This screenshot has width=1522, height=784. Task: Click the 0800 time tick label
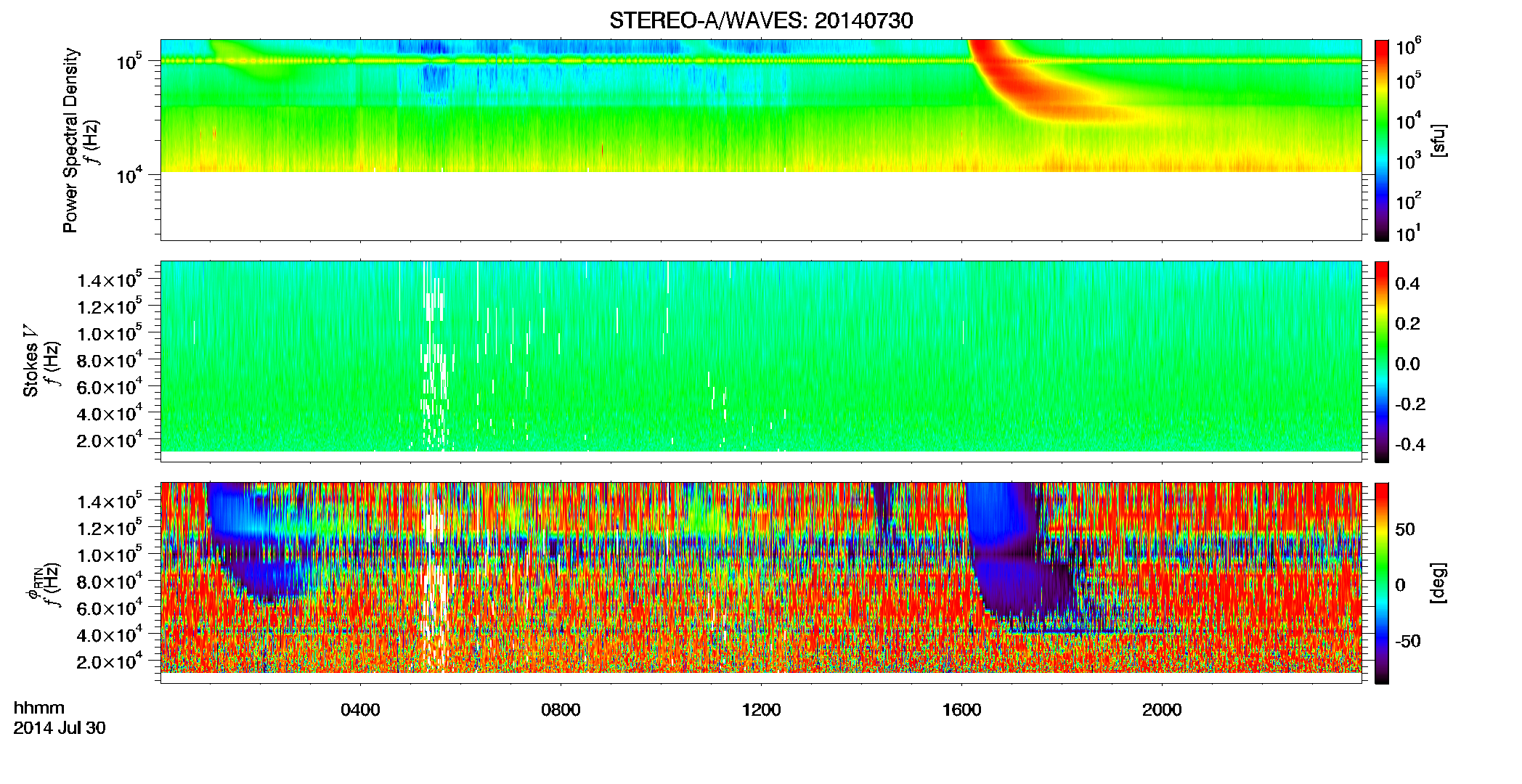(x=561, y=710)
